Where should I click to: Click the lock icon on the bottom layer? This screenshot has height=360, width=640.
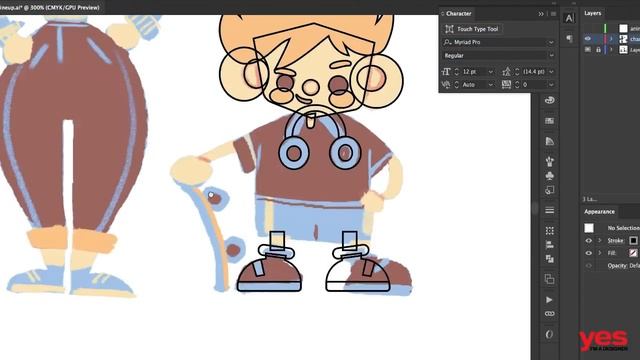click(598, 50)
